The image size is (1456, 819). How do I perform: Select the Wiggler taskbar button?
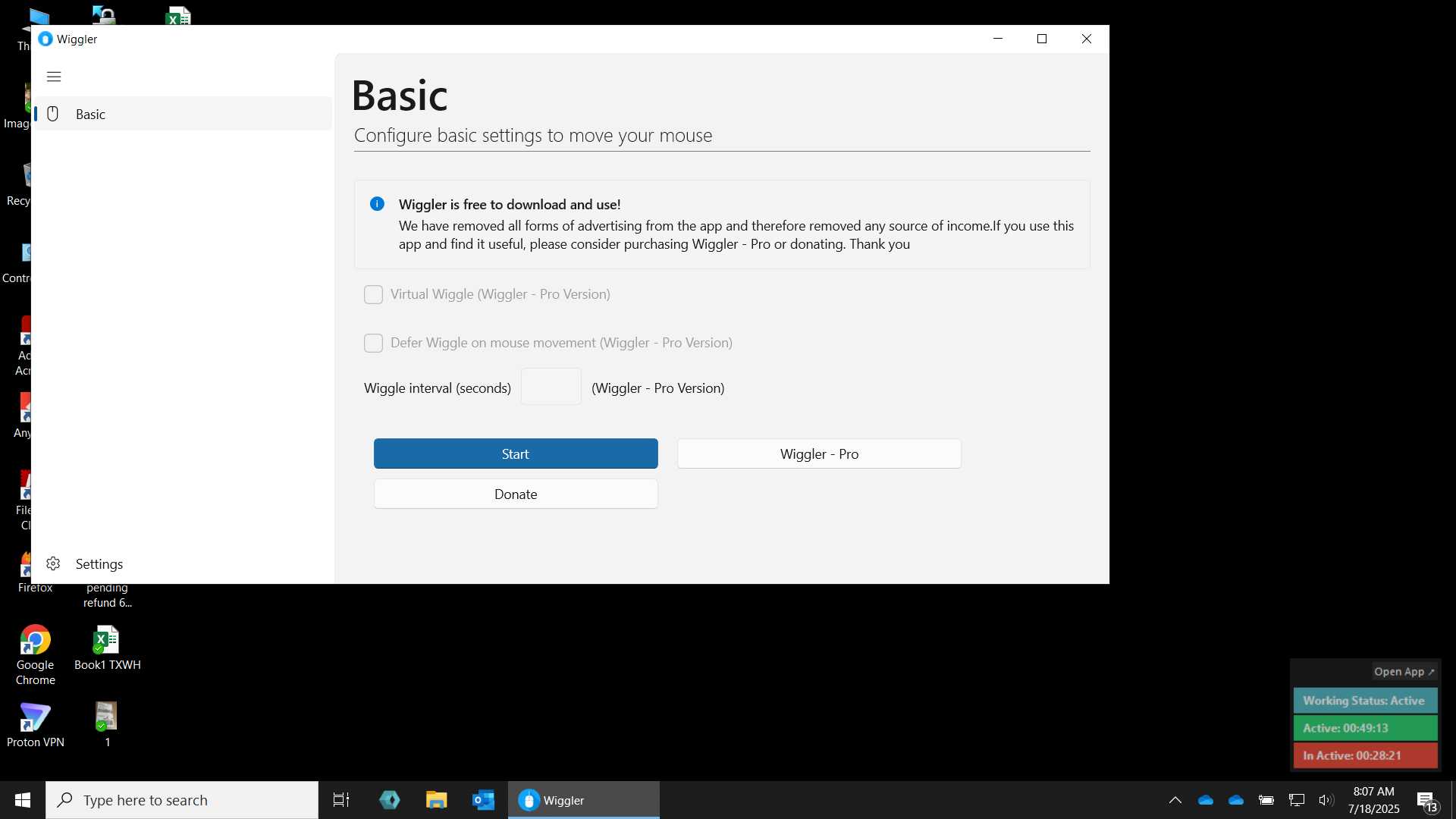tap(584, 800)
